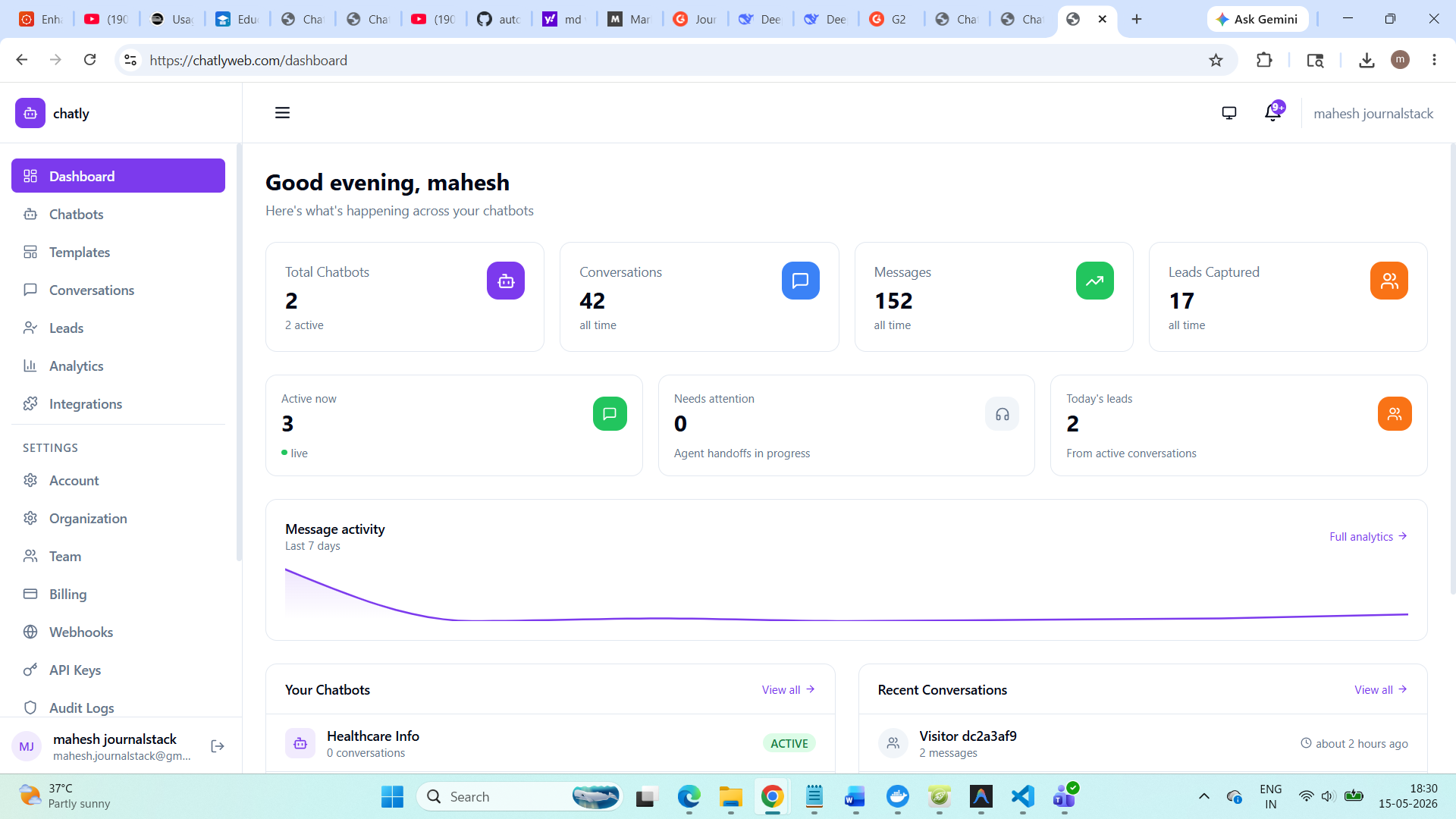Open Analytics from the sidebar
The image size is (1456, 819).
click(x=118, y=366)
